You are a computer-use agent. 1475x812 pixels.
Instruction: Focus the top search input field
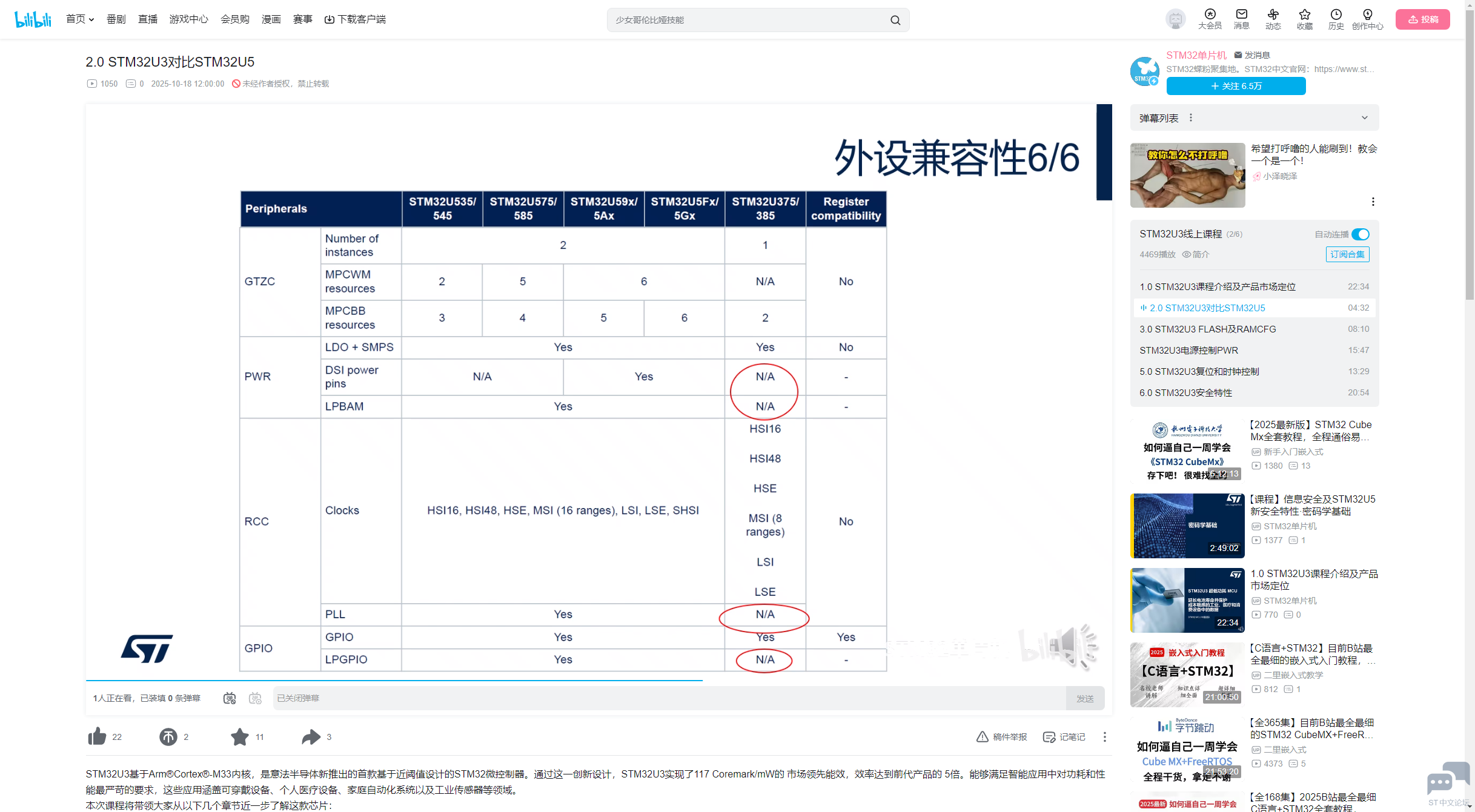click(748, 20)
